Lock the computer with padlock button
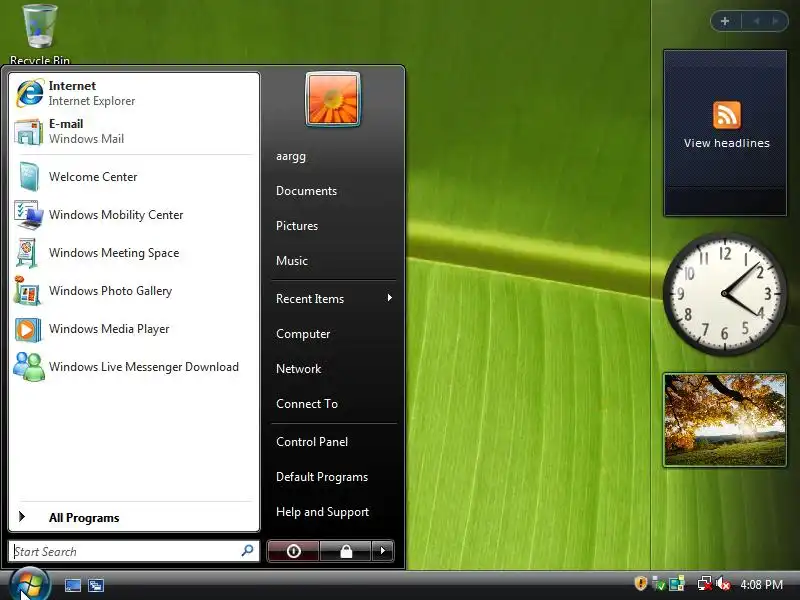This screenshot has height=600, width=800. pyautogui.click(x=346, y=551)
